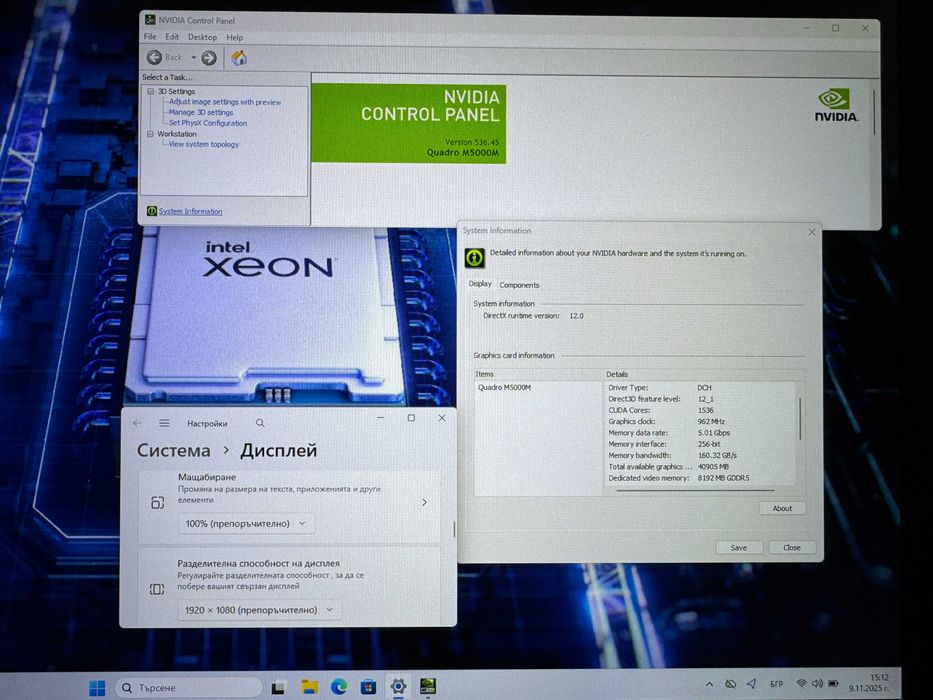Click the Търсене search box in taskbar
933x700 pixels.
[189, 688]
